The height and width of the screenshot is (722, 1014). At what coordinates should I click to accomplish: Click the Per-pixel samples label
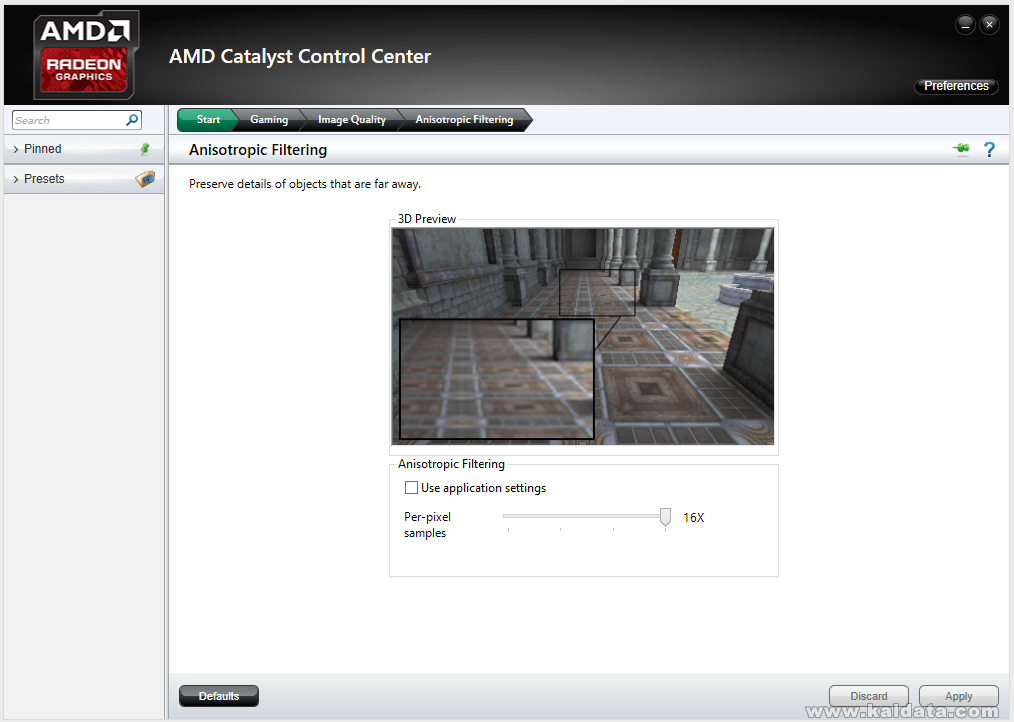point(427,525)
